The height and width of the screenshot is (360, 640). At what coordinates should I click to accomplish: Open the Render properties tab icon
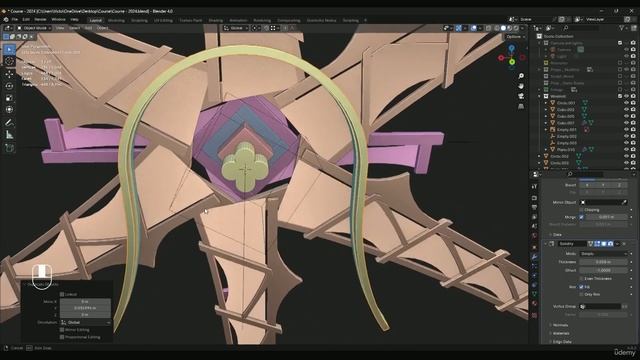534,198
